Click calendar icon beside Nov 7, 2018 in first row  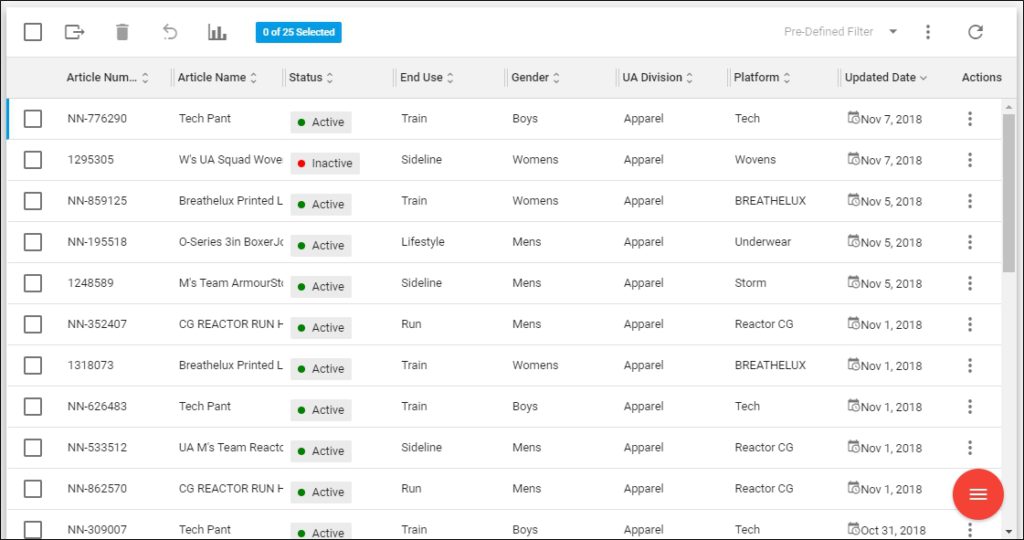tap(854, 118)
